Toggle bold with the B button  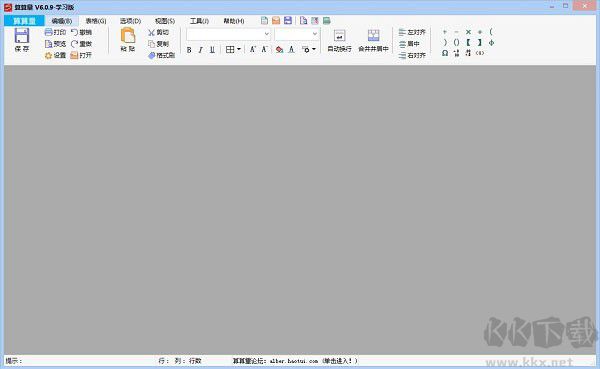(189, 50)
